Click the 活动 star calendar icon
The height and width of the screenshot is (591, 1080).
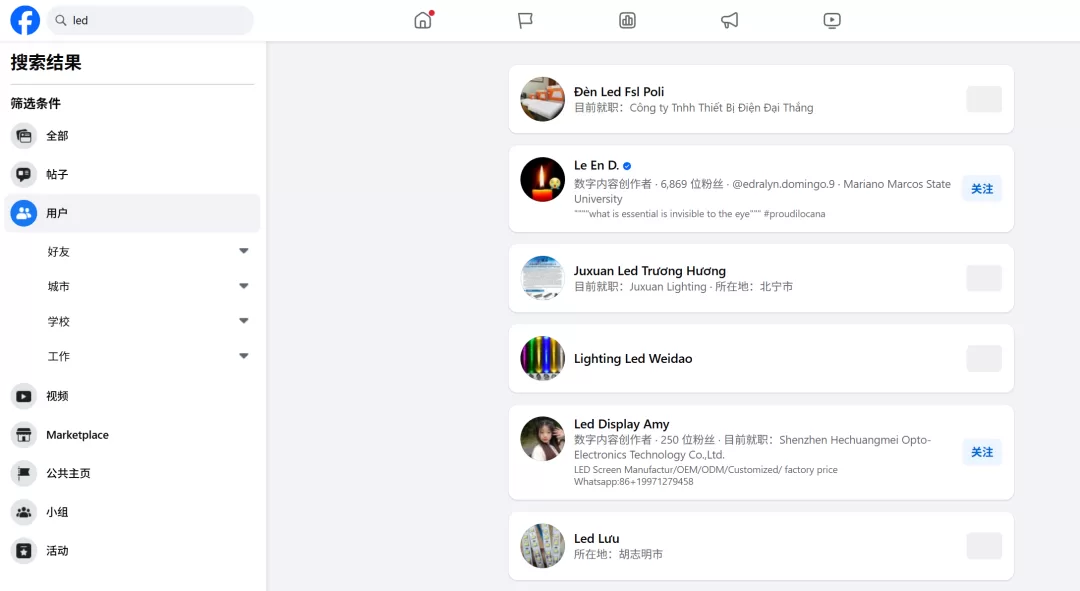click(23, 550)
